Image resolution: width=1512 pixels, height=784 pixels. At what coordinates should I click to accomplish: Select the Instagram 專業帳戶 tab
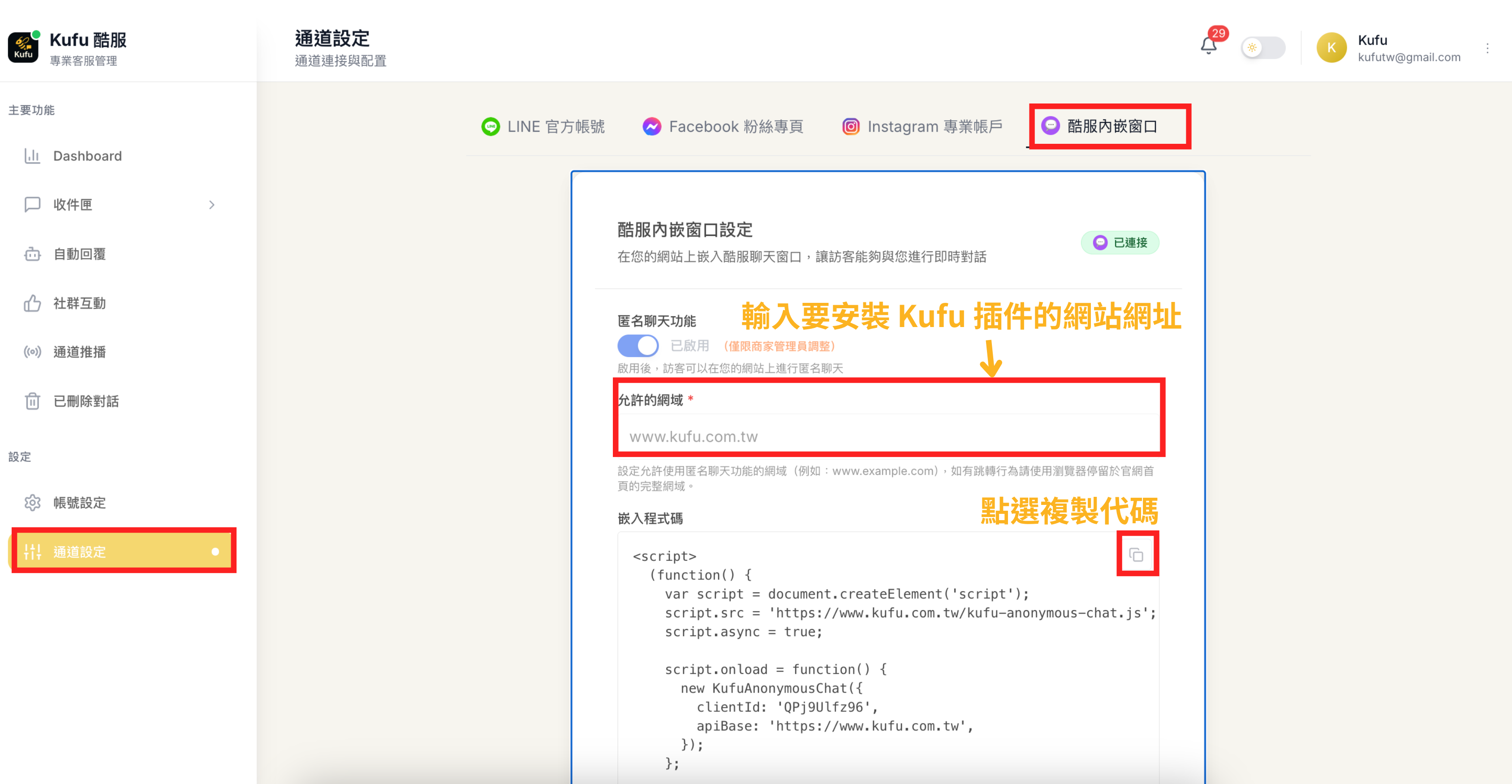click(x=922, y=126)
